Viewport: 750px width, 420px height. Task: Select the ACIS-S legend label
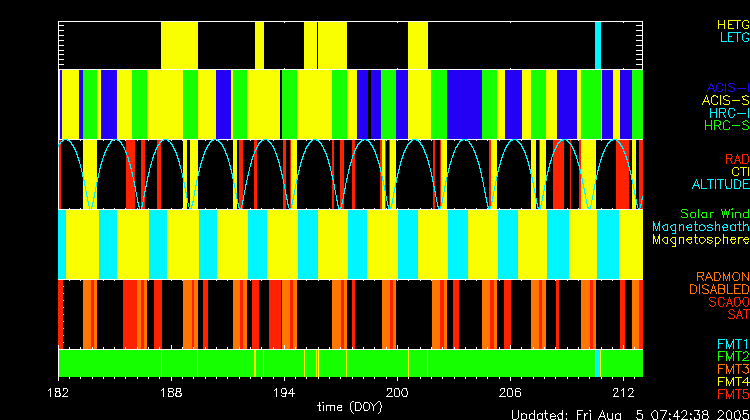tap(725, 100)
